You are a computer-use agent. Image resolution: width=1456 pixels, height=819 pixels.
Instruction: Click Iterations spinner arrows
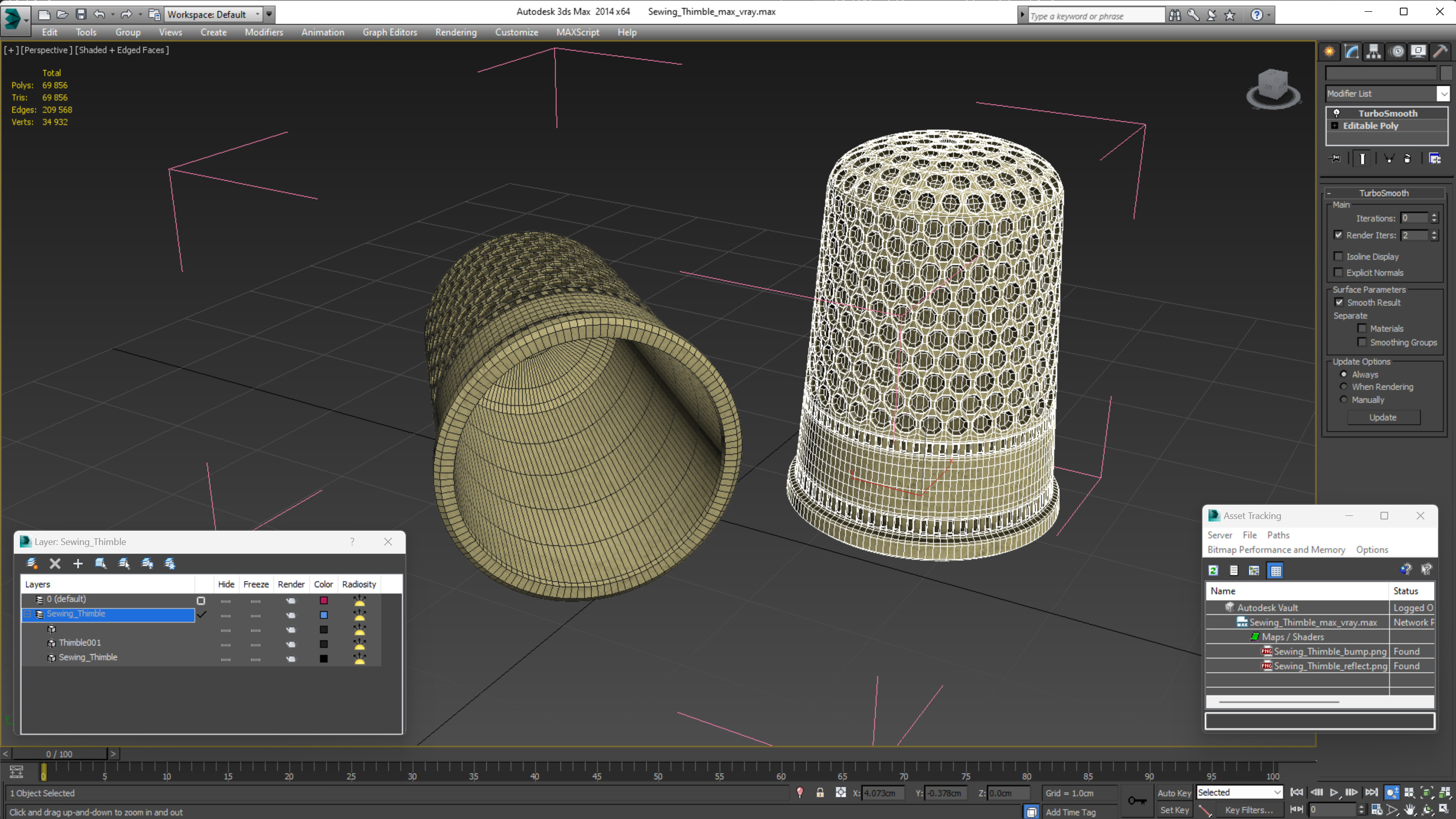[x=1434, y=218]
